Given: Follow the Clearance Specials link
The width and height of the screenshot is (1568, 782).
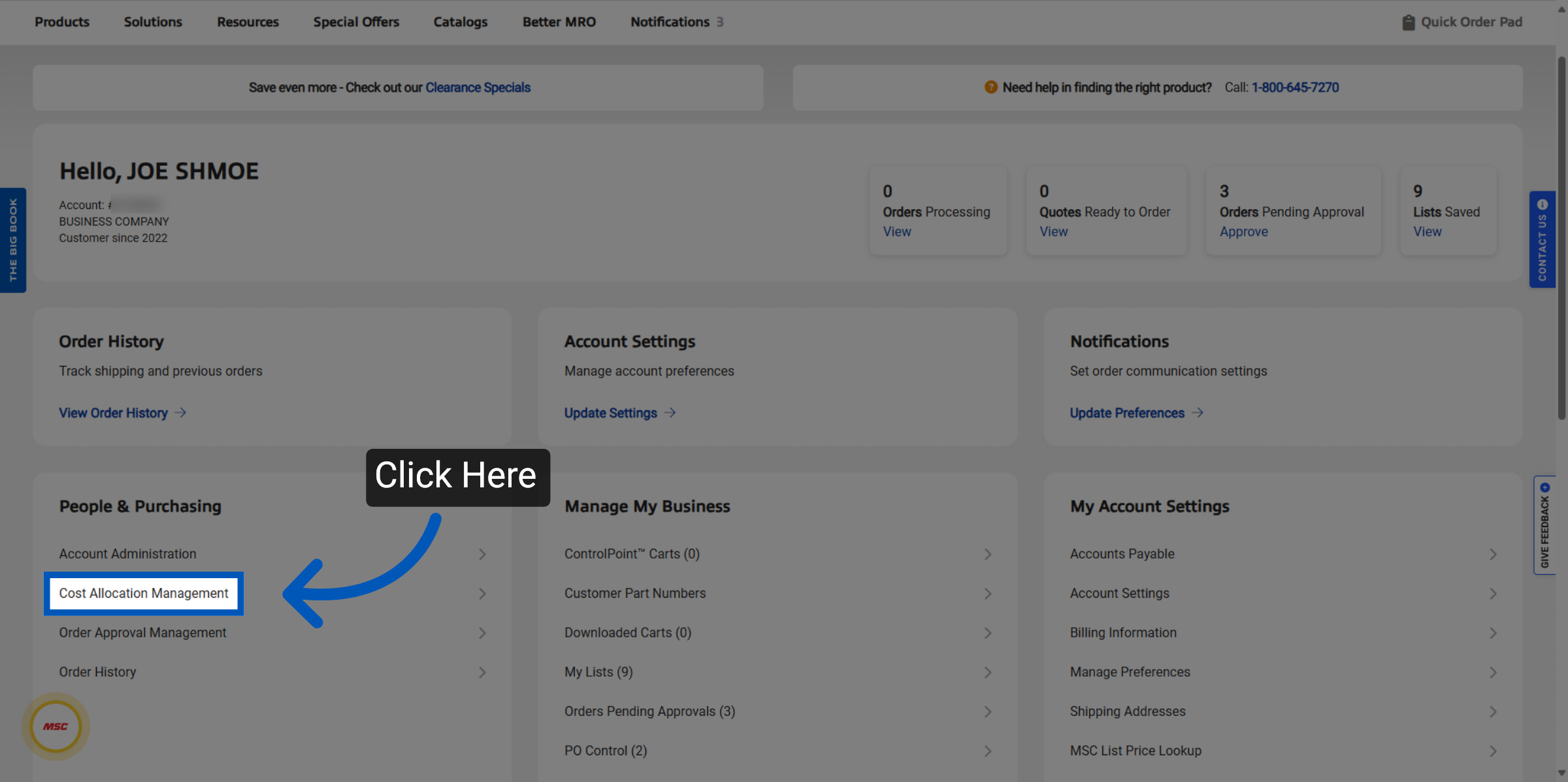Looking at the screenshot, I should [x=478, y=88].
